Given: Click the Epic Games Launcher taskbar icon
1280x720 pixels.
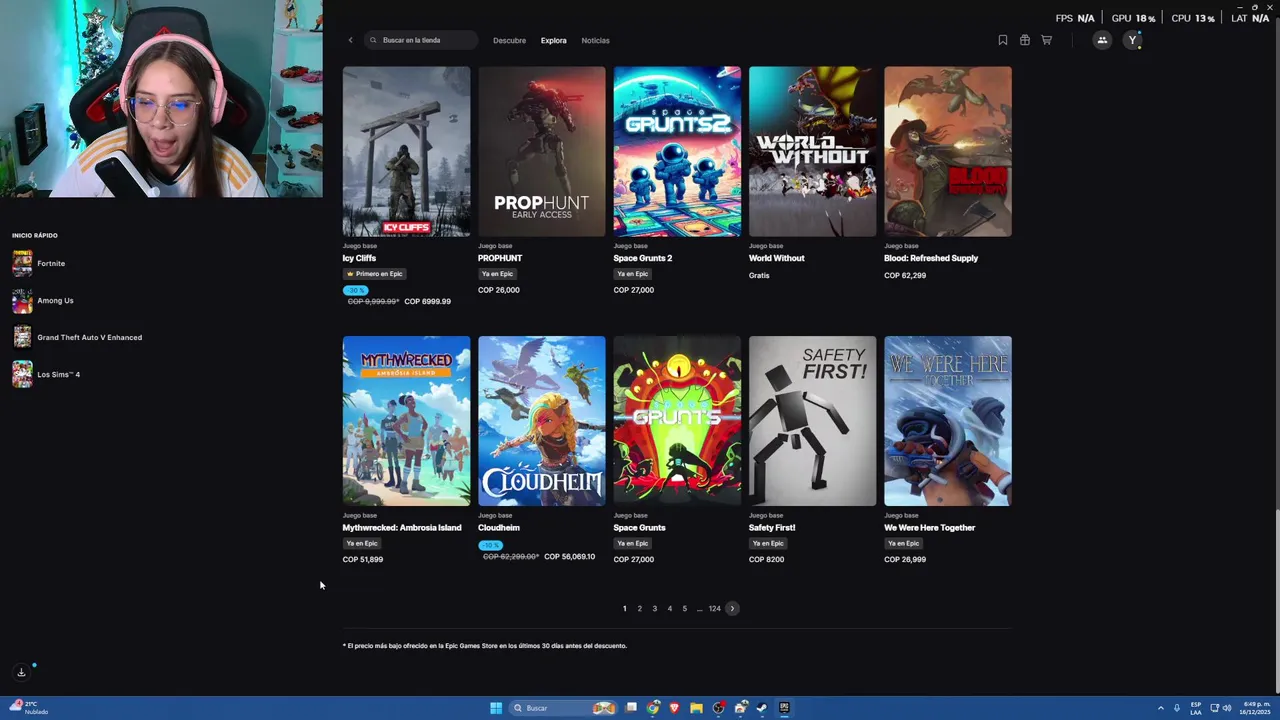Looking at the screenshot, I should [784, 708].
